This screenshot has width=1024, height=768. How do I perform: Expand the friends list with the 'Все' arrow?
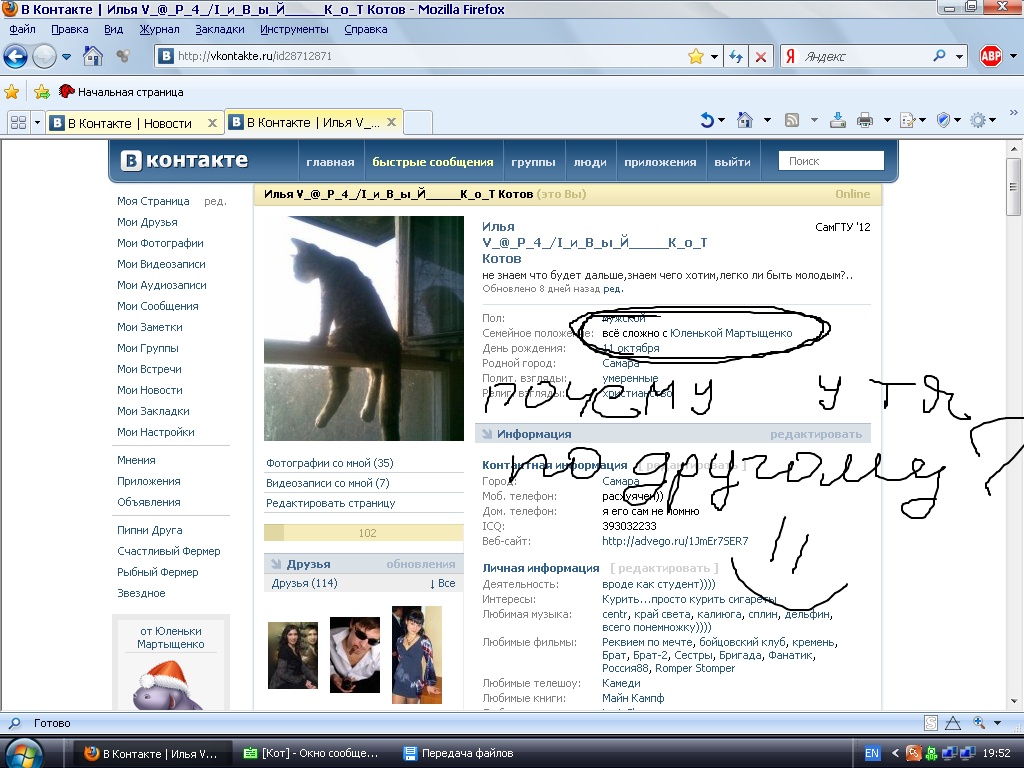click(x=442, y=583)
